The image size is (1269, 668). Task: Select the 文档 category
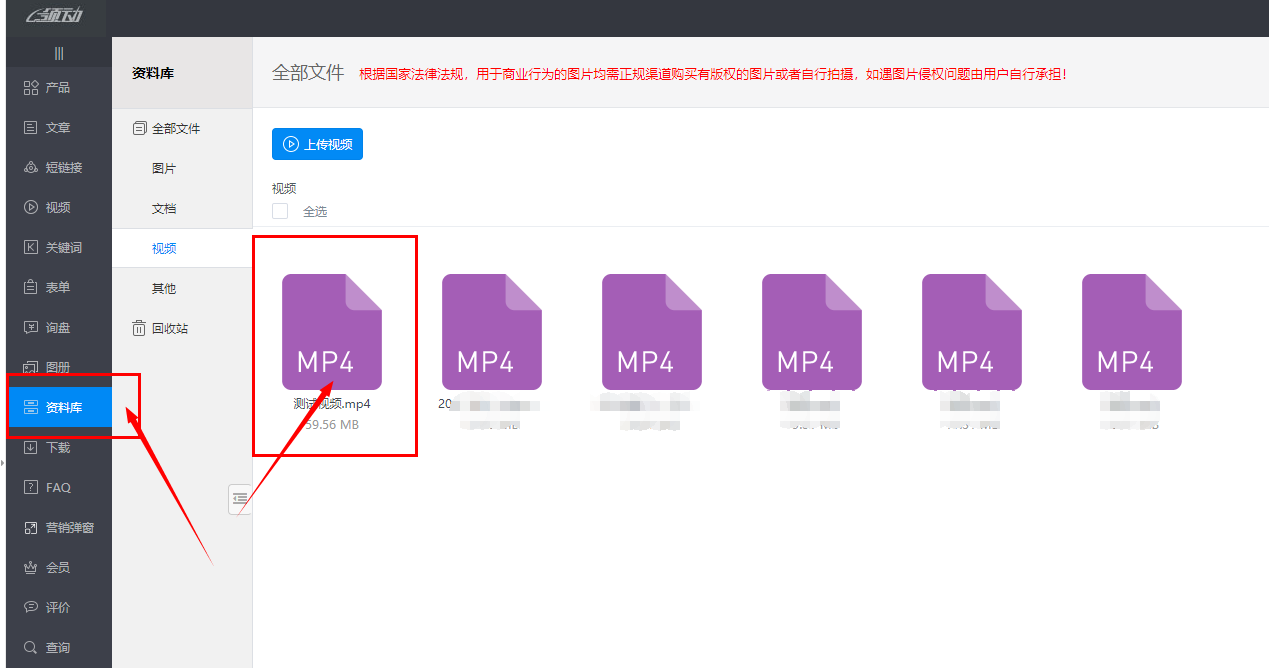pyautogui.click(x=164, y=209)
